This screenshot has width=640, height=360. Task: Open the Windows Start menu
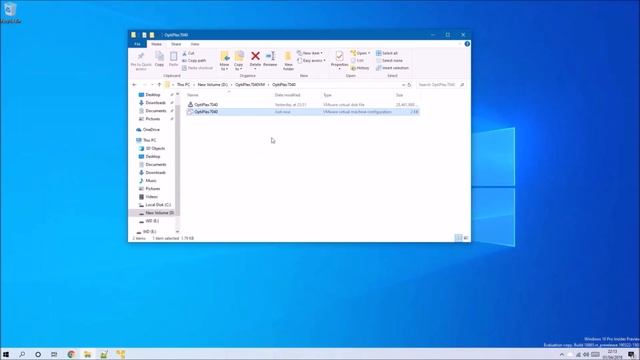pos(6,354)
